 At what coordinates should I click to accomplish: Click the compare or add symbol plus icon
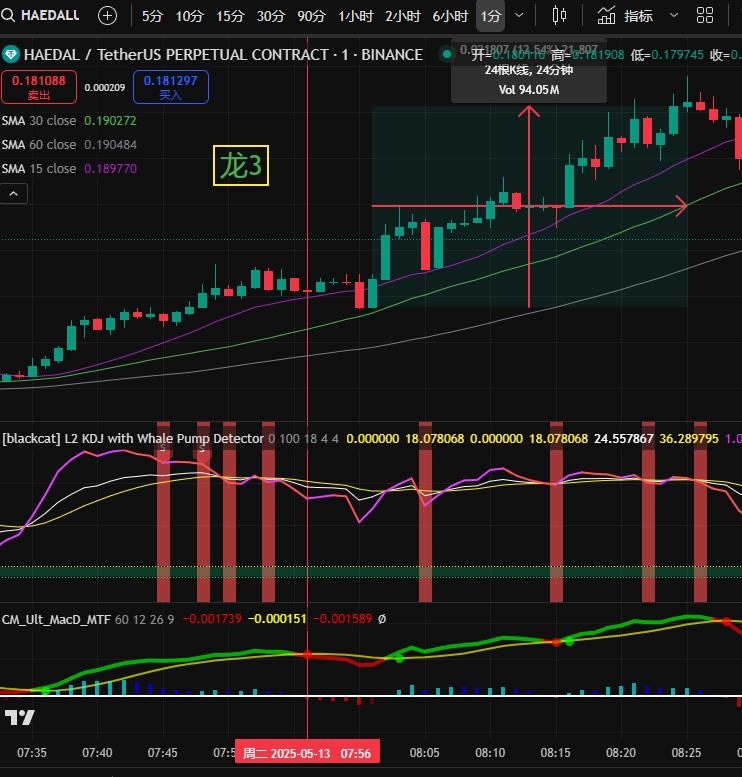107,16
